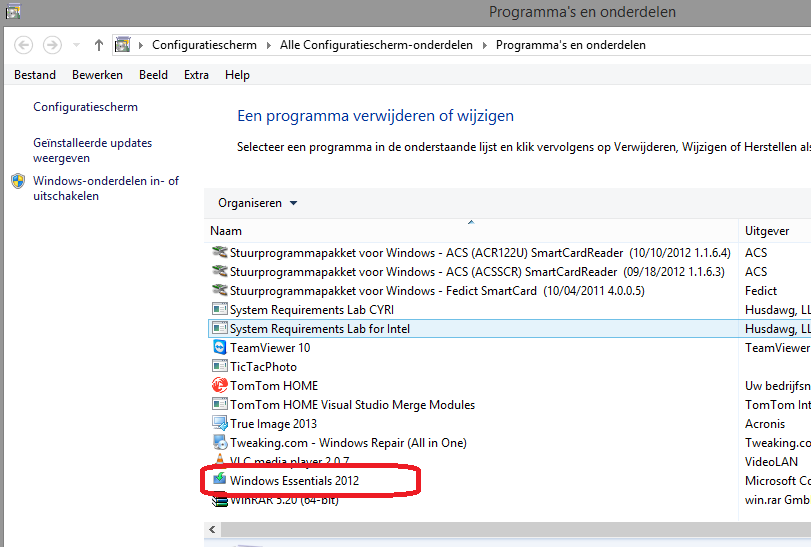Select System Requirements Lab CYRI
The width and height of the screenshot is (811, 547).
coord(312,310)
